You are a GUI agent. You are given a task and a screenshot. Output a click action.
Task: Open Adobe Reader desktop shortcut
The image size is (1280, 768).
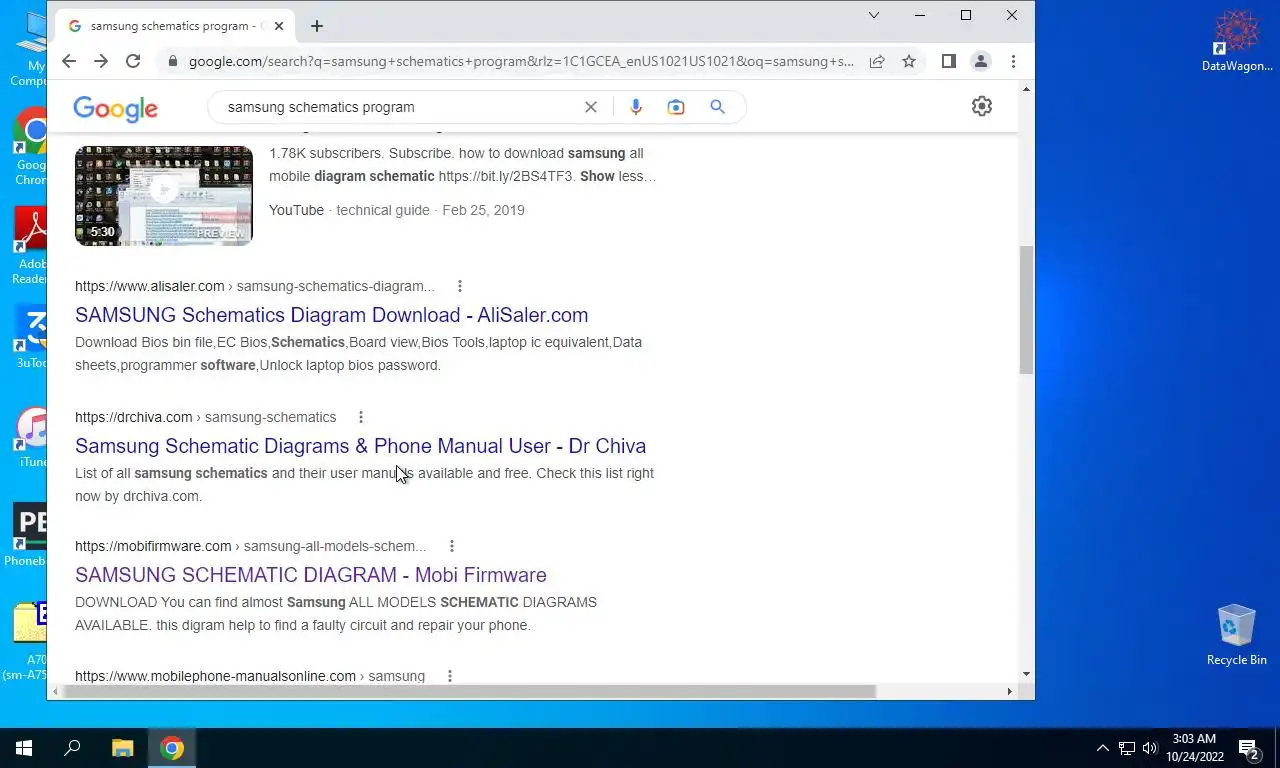click(x=32, y=247)
